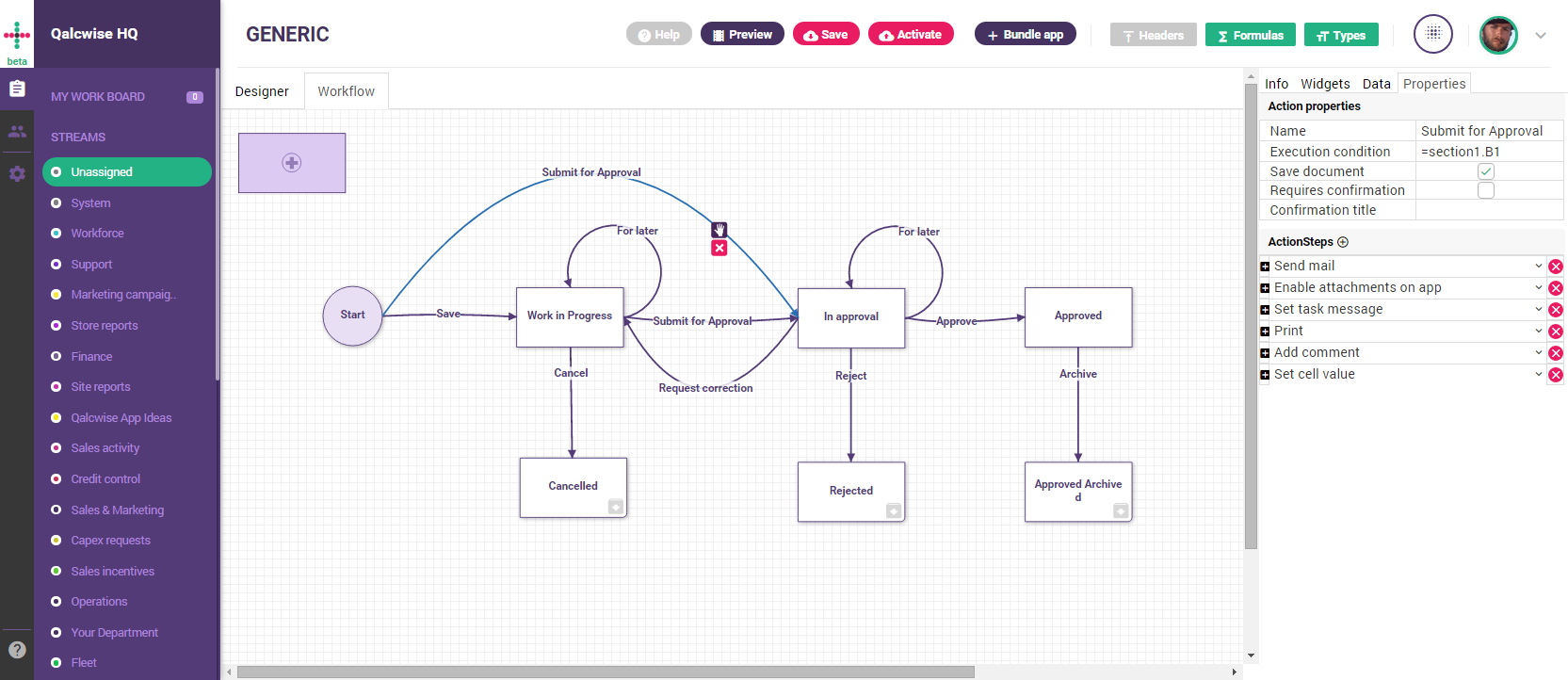The height and width of the screenshot is (680, 1568).
Task: Toggle the Requires confirmation checkbox
Action: [1486, 190]
